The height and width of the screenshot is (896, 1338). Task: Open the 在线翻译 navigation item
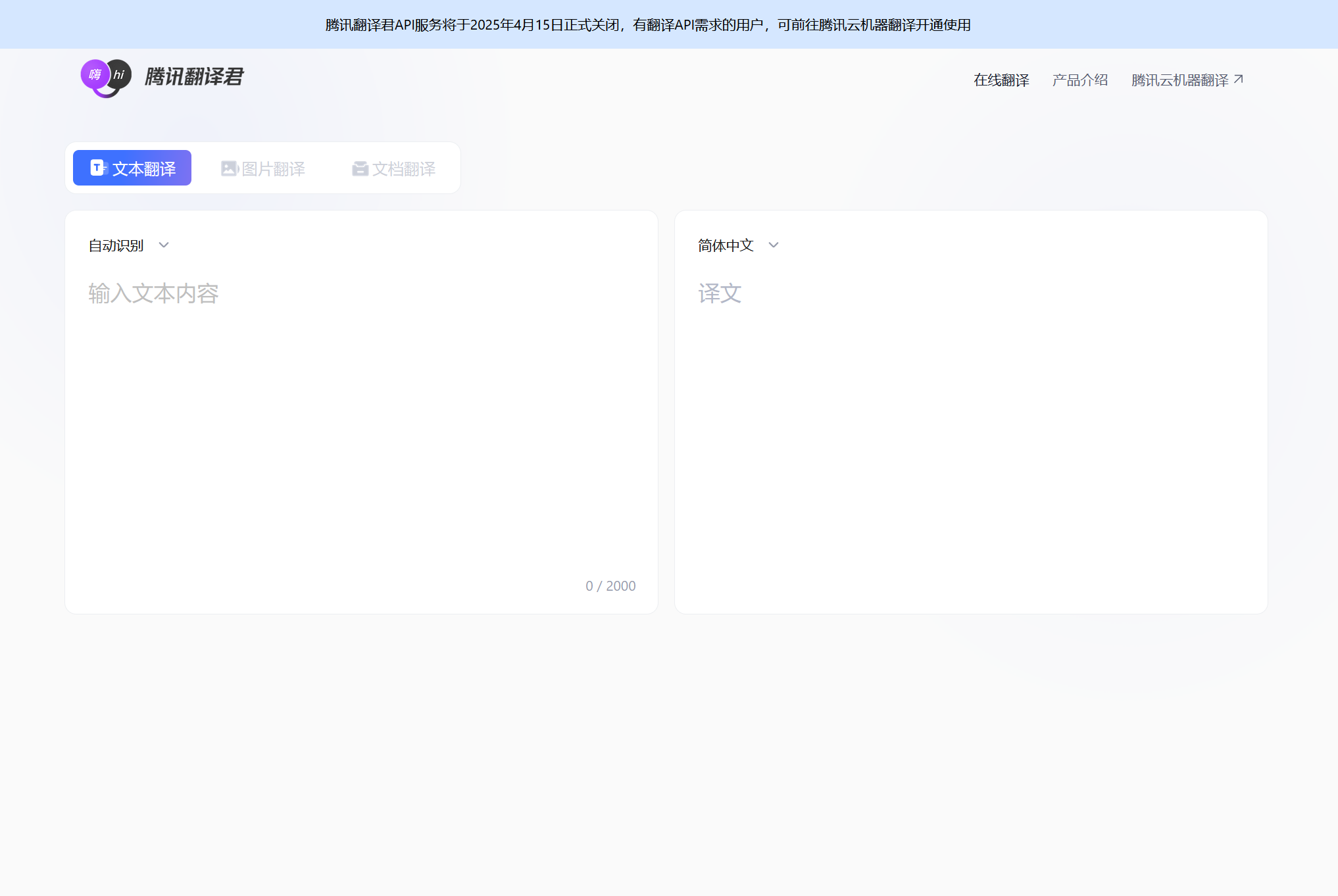(x=1001, y=80)
